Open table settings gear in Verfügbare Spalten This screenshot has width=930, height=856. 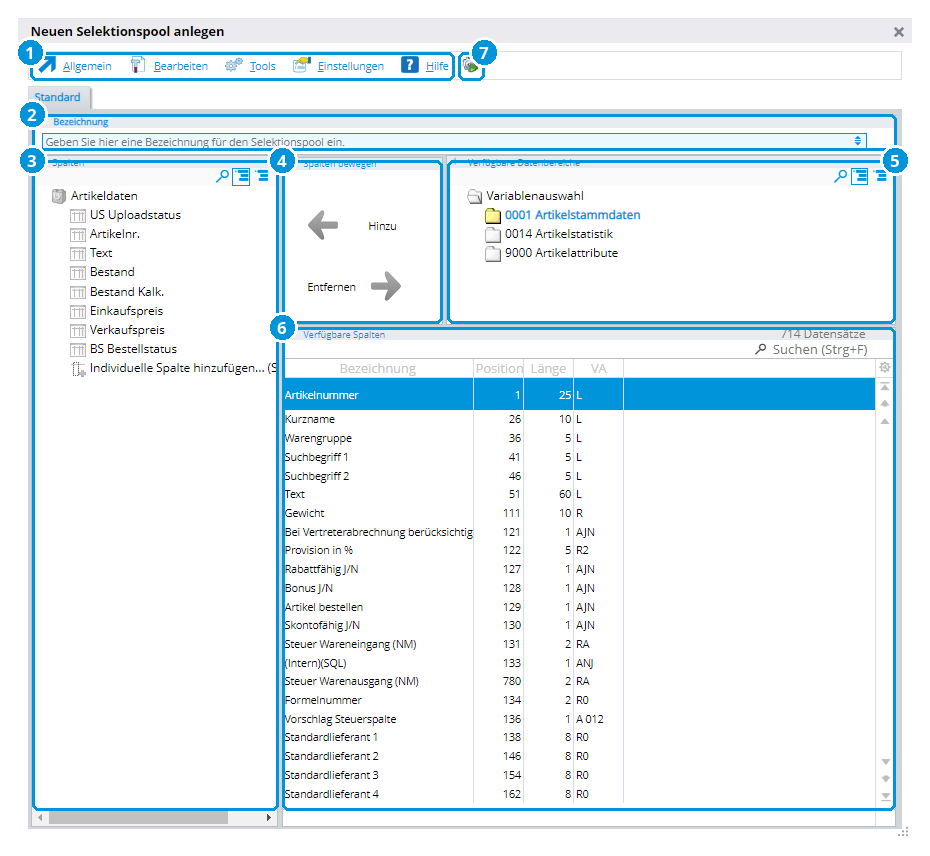[x=884, y=368]
